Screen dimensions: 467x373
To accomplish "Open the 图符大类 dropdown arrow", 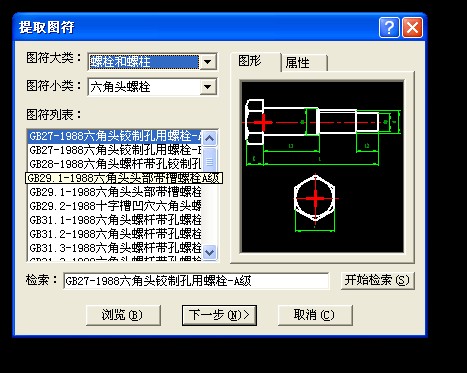I will [x=208, y=62].
